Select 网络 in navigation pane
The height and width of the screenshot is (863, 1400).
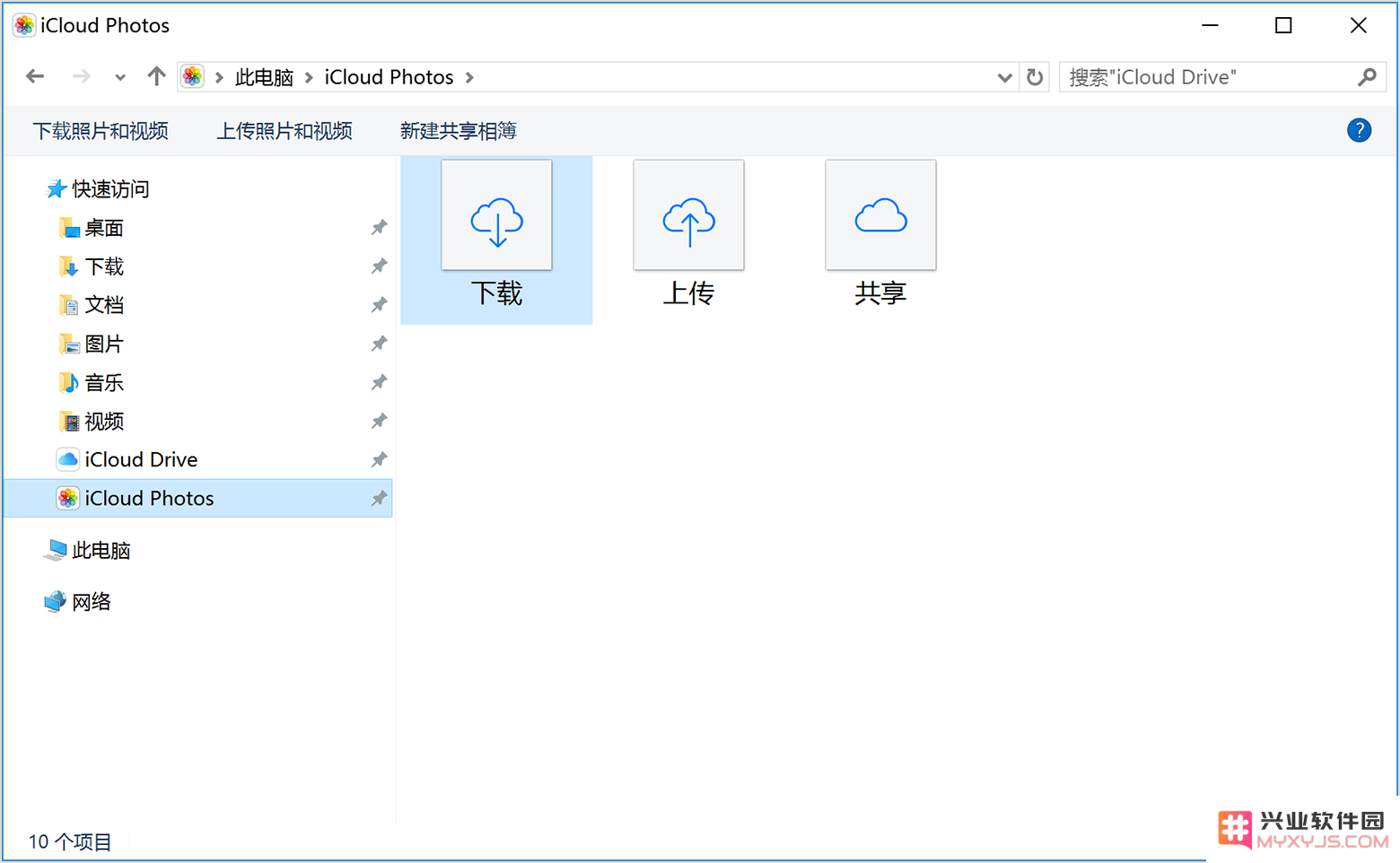coord(92,602)
